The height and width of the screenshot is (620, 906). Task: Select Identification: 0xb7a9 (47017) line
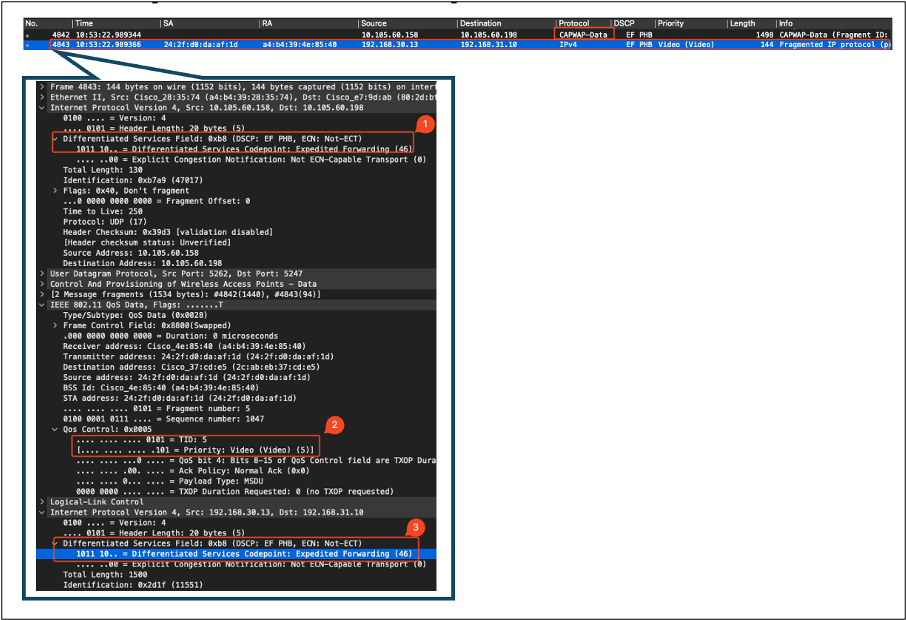(133, 180)
